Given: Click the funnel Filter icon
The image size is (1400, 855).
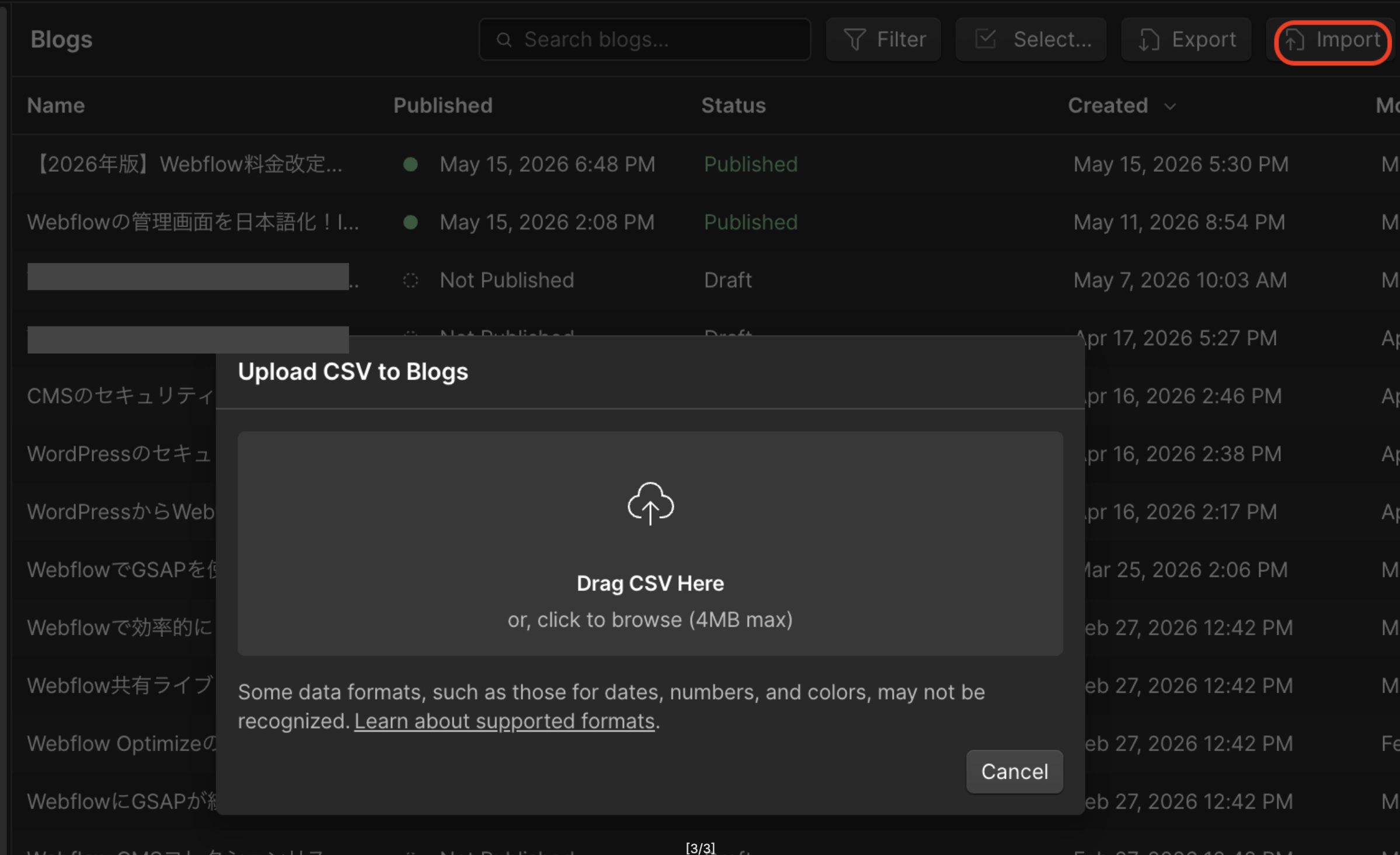Looking at the screenshot, I should tap(855, 40).
